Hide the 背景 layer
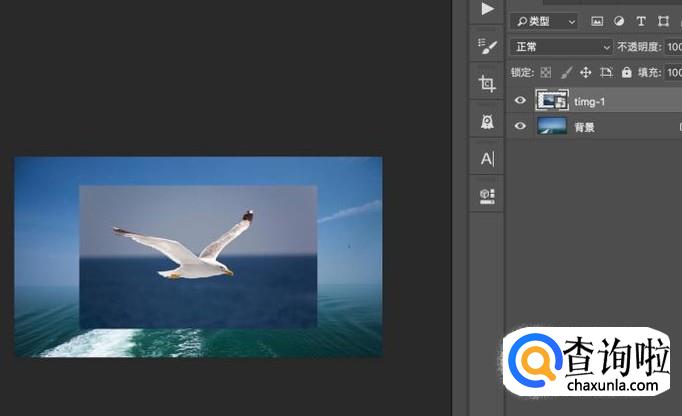This screenshot has width=682, height=416. coord(520,126)
